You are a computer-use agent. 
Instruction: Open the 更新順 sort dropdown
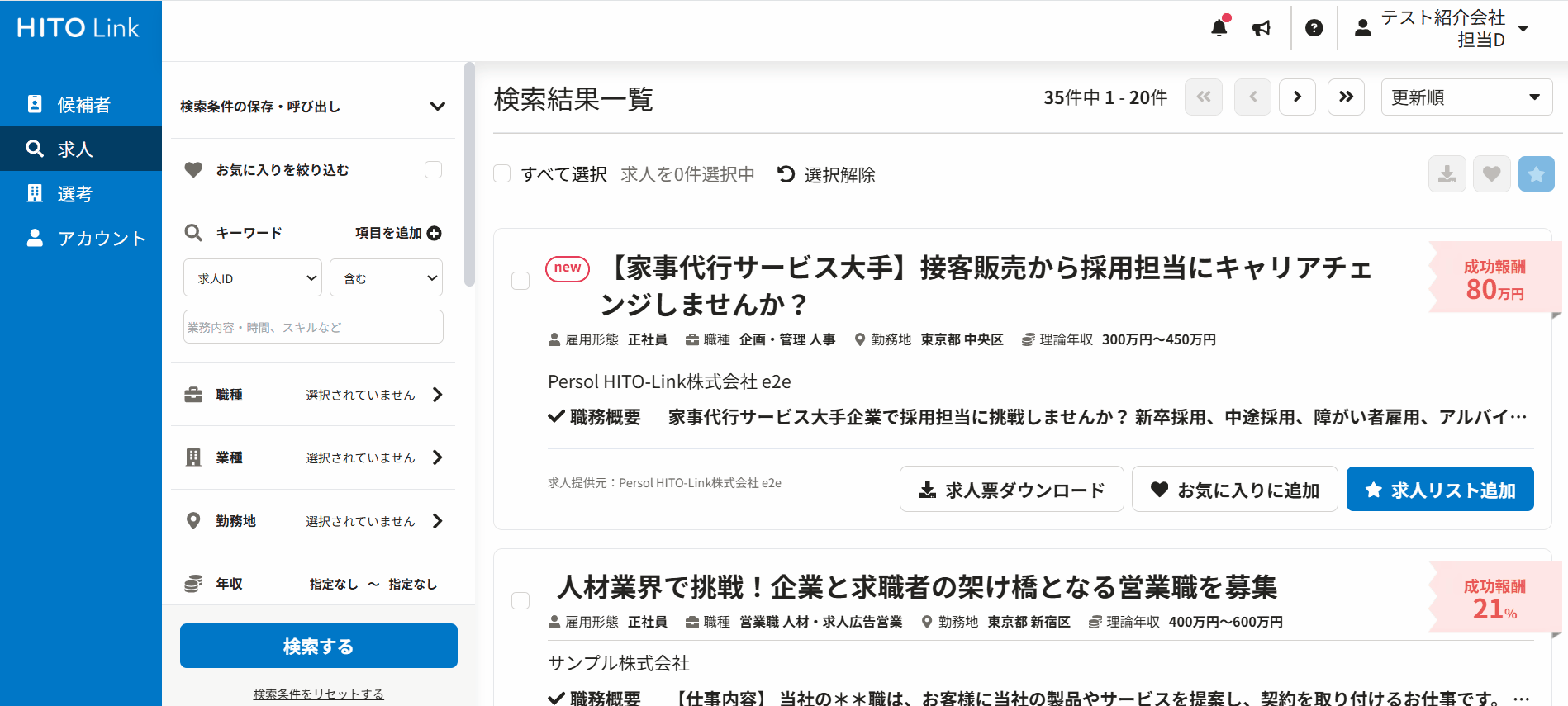[x=1466, y=97]
